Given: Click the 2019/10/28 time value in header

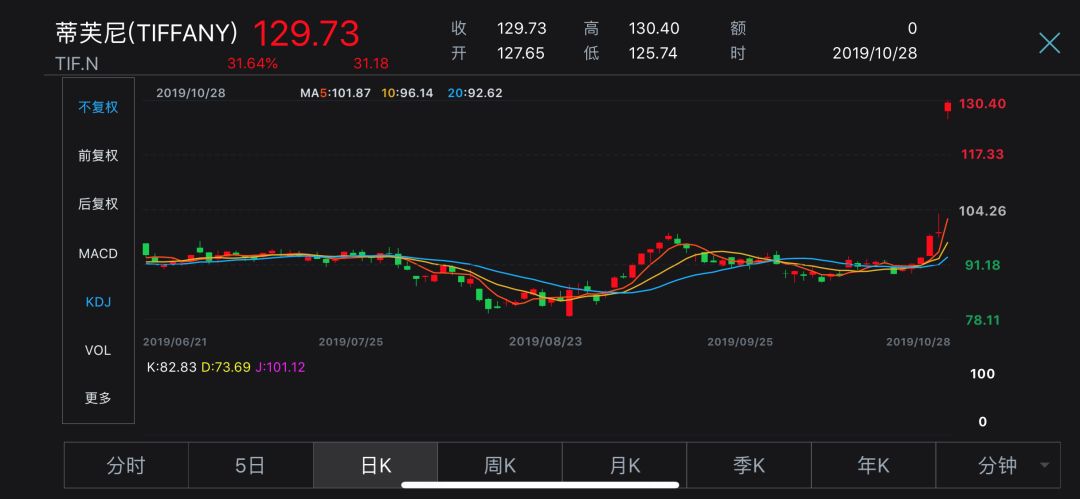Looking at the screenshot, I should click(x=875, y=53).
